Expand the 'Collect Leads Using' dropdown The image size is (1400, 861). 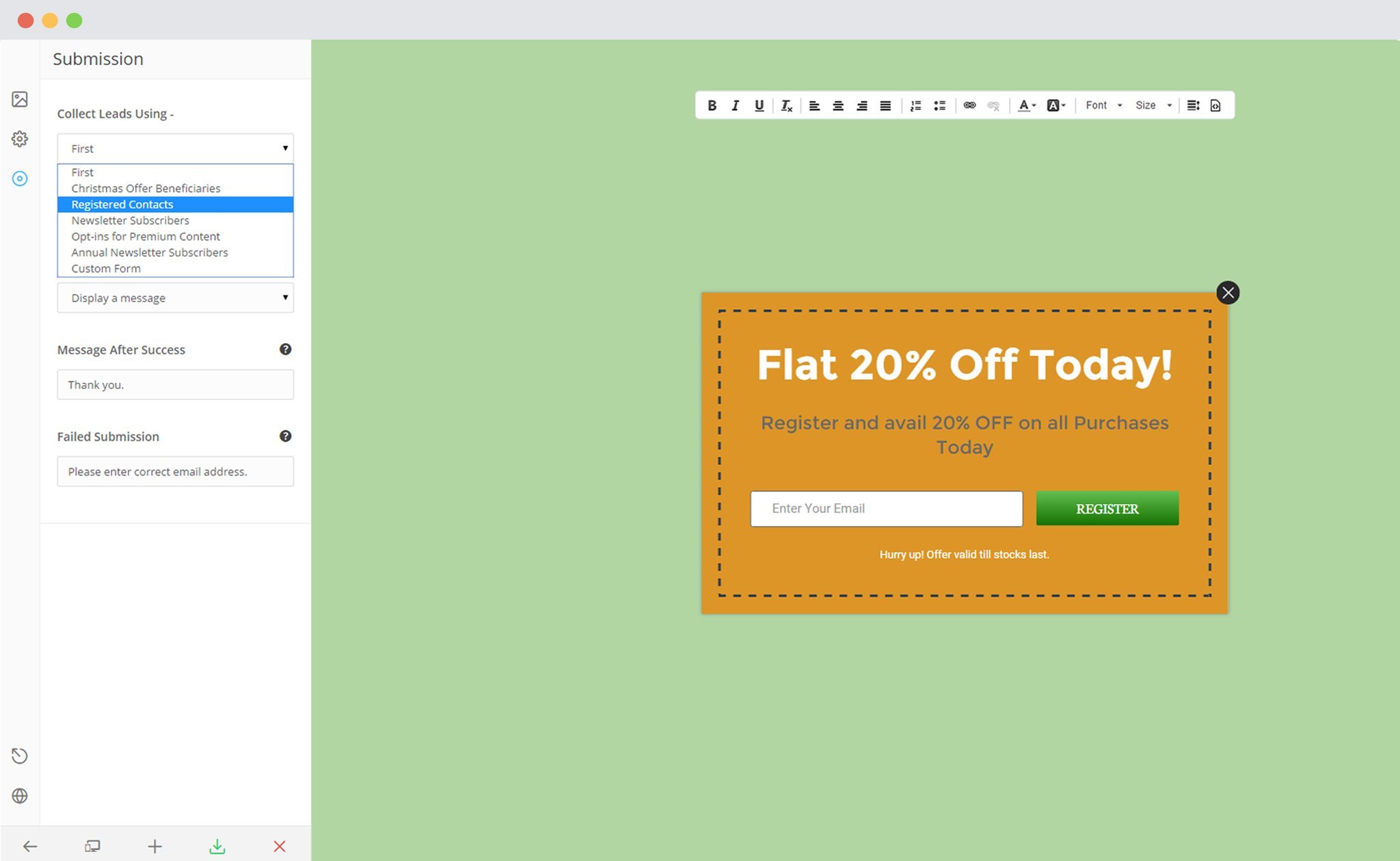[175, 148]
